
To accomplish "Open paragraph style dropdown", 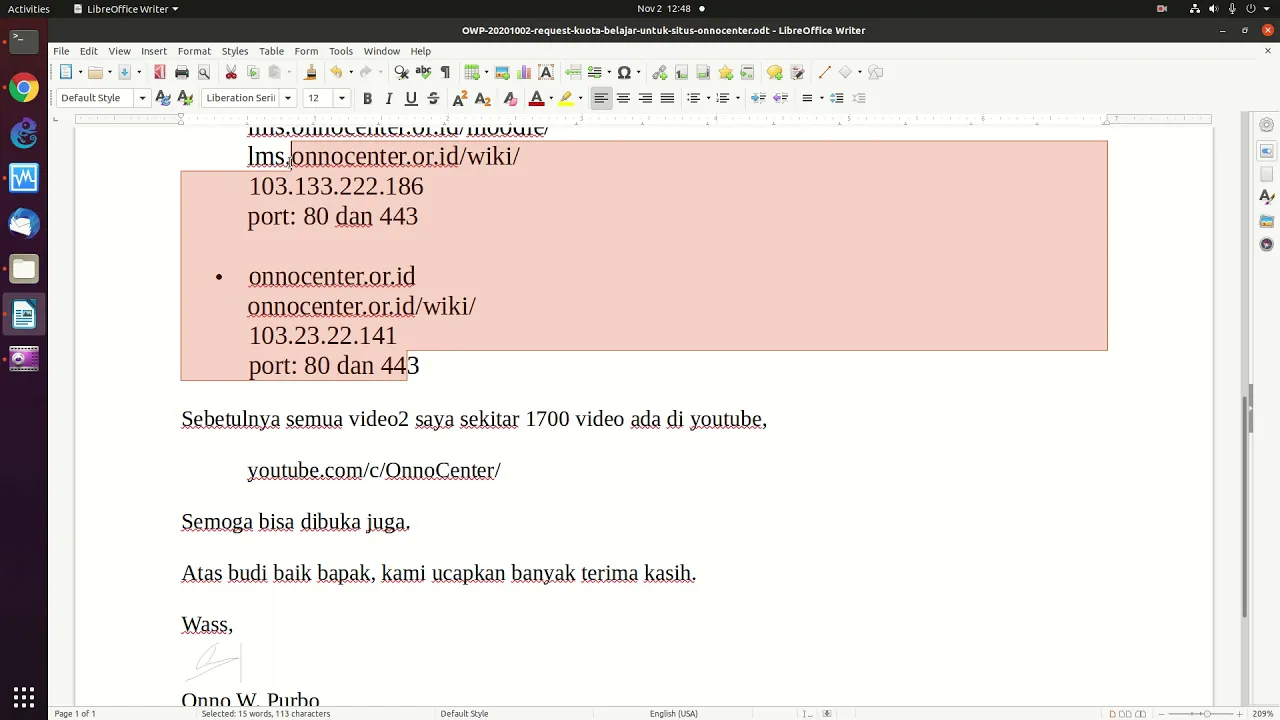I will [142, 98].
